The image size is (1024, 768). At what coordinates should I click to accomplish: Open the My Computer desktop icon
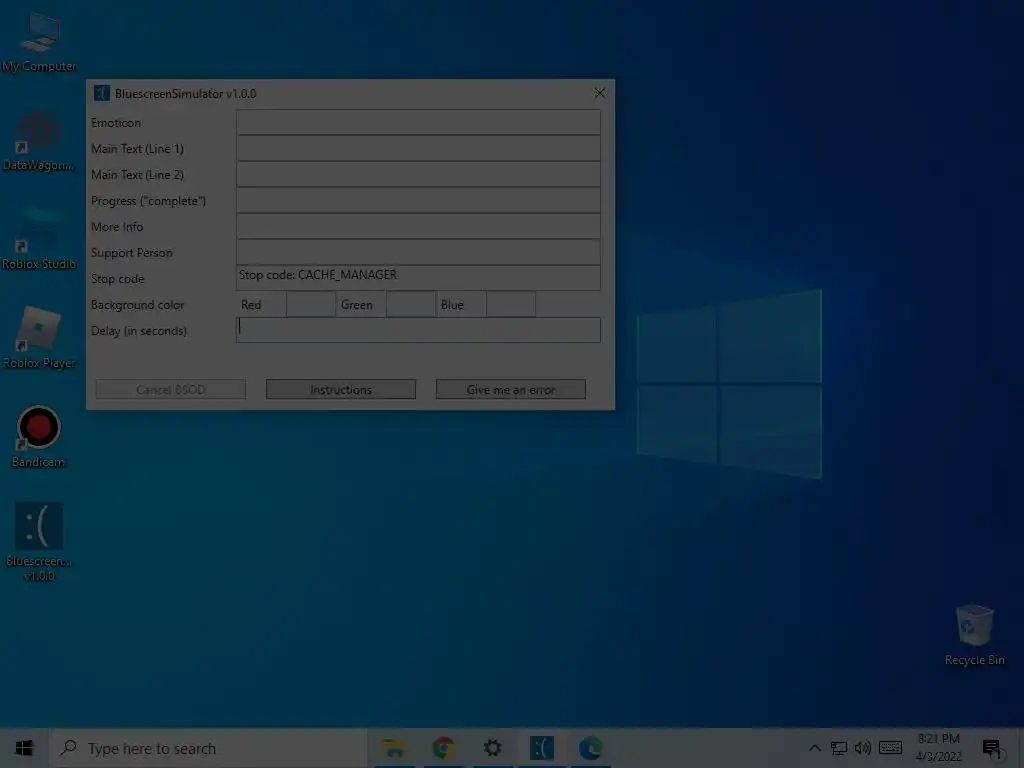click(39, 41)
